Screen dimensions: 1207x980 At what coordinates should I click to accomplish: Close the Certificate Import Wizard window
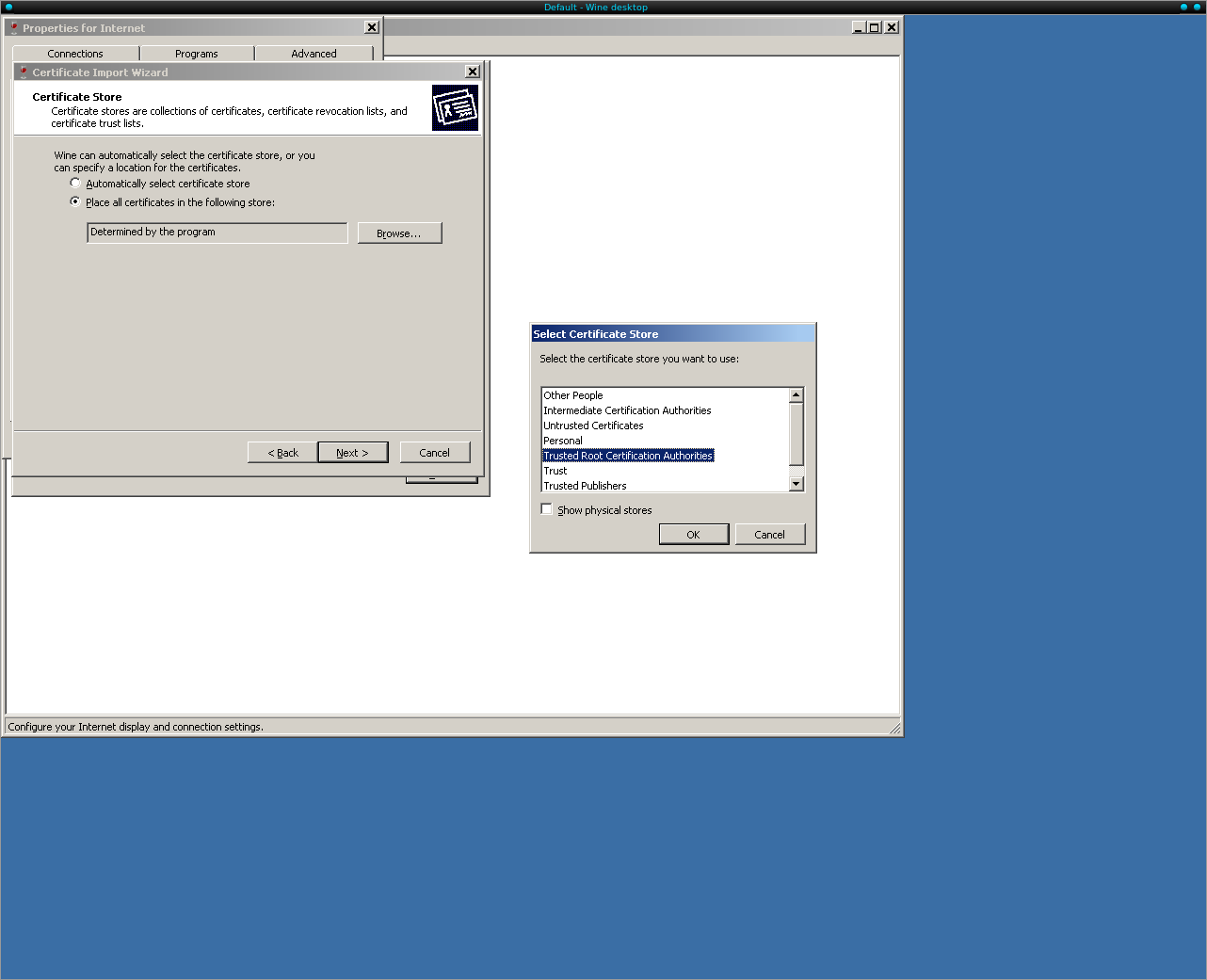[473, 72]
